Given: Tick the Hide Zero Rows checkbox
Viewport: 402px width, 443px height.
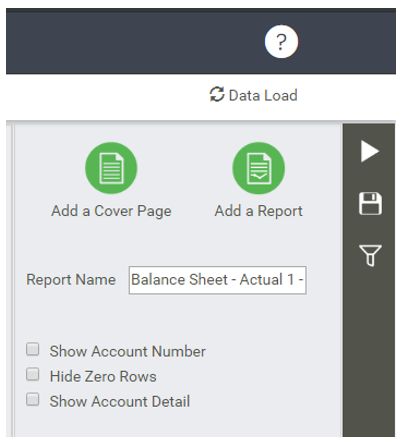Looking at the screenshot, I should [x=33, y=374].
